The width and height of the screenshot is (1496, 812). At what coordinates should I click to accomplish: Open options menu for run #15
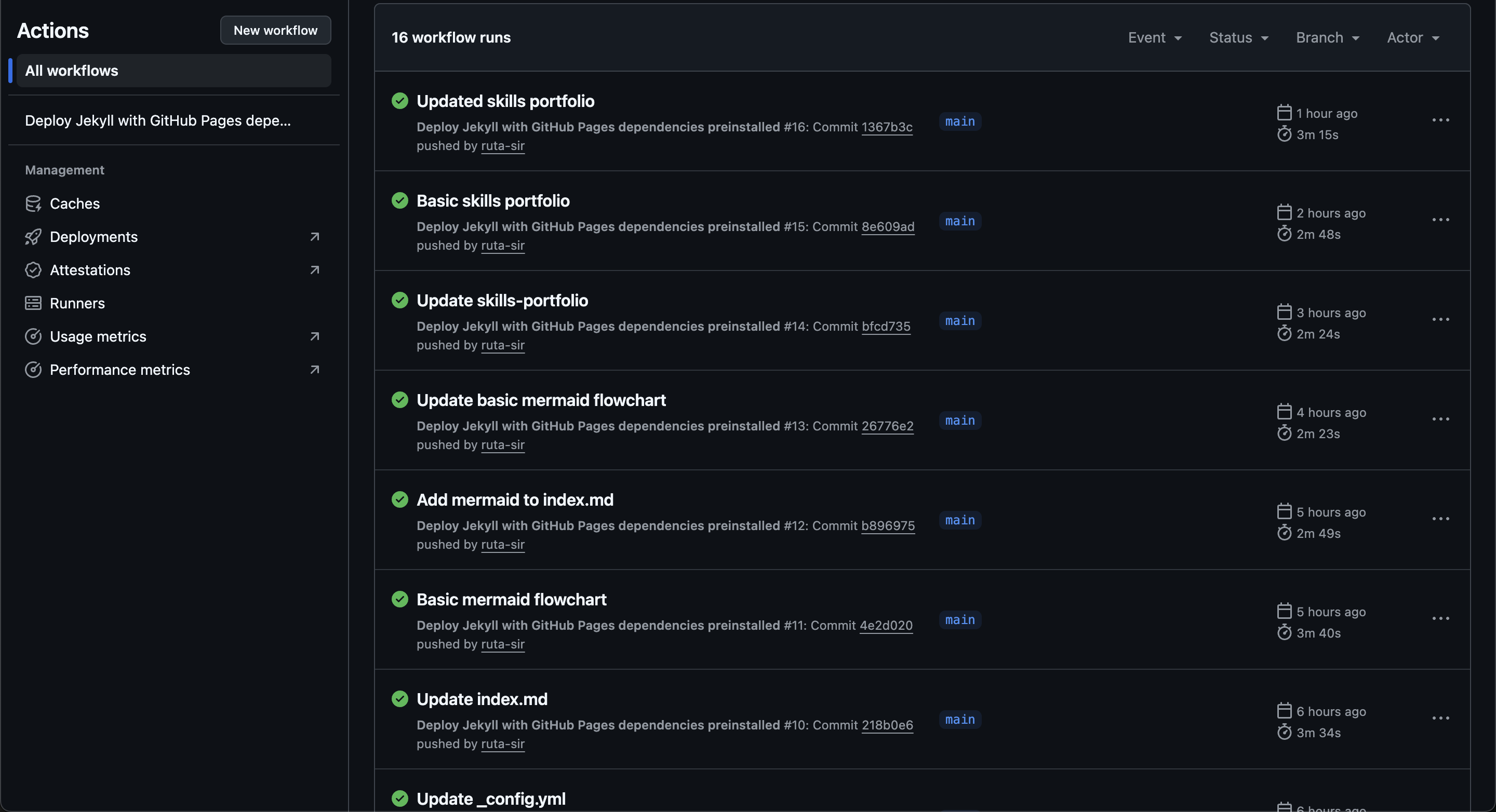click(x=1441, y=220)
